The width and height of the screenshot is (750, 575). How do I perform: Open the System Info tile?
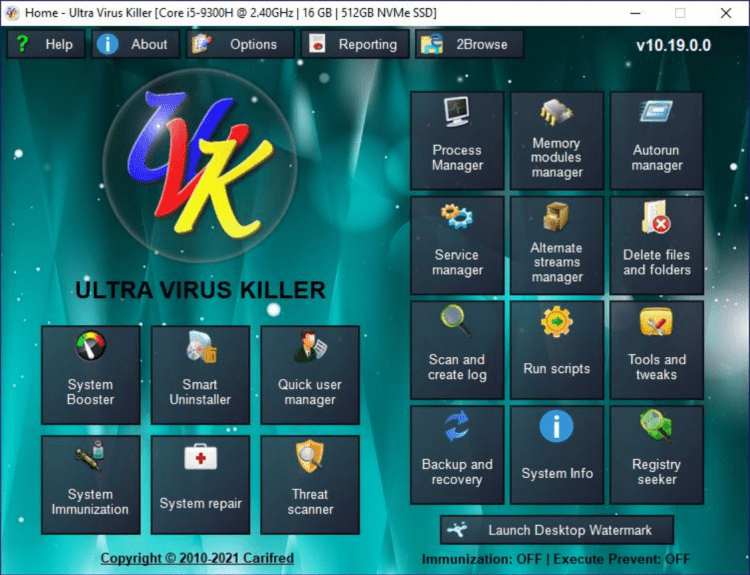click(x=557, y=455)
